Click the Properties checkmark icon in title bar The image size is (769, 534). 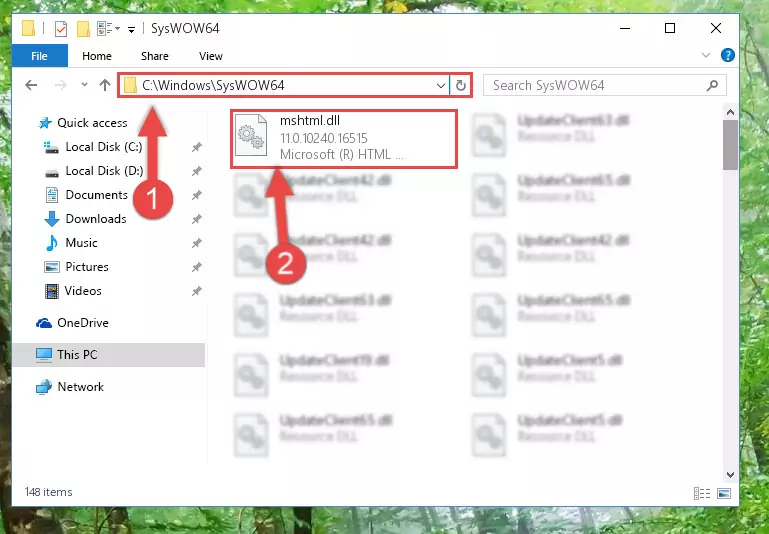[61, 29]
